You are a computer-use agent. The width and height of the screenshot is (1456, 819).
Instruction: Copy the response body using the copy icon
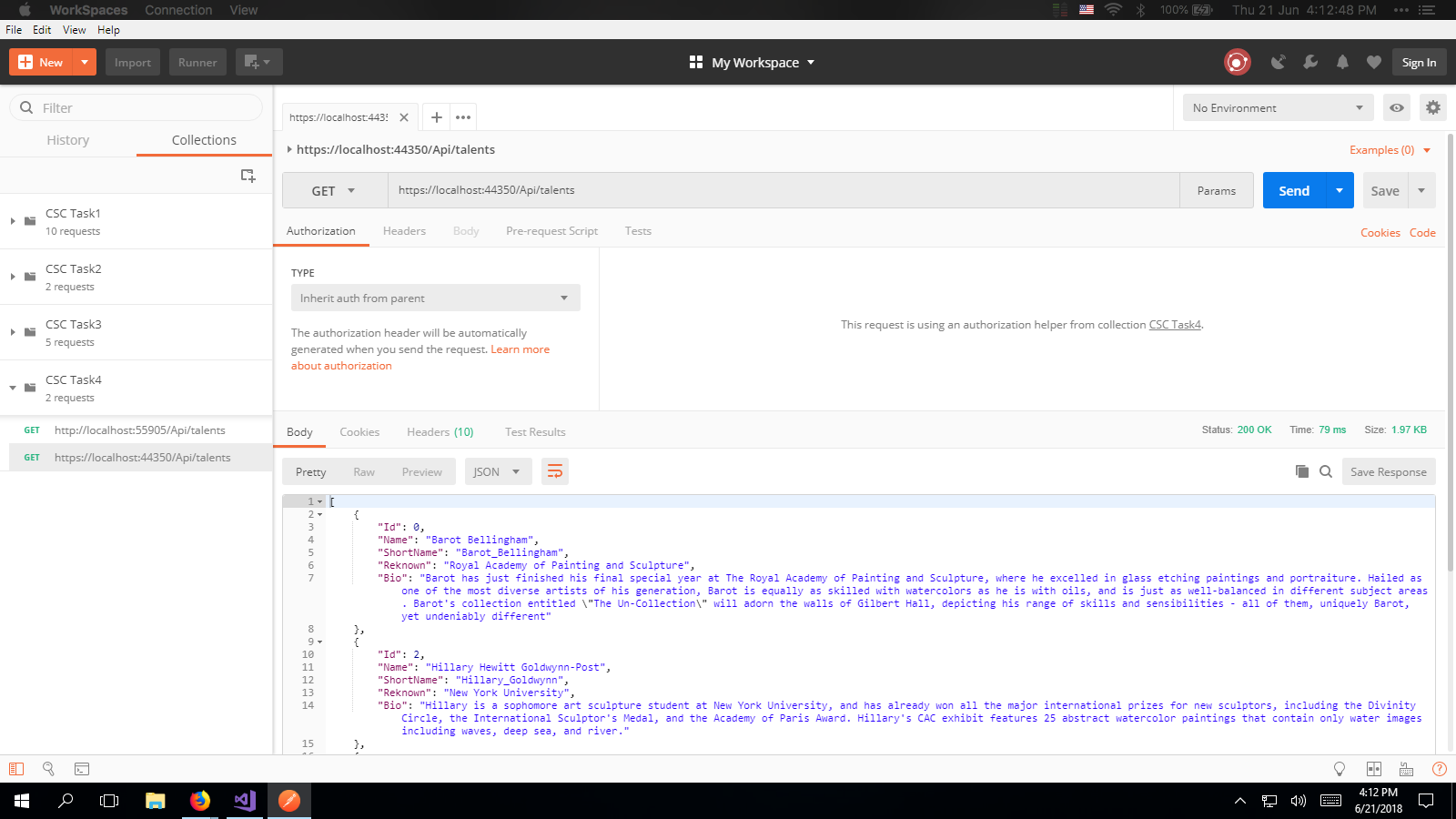pyautogui.click(x=1301, y=471)
